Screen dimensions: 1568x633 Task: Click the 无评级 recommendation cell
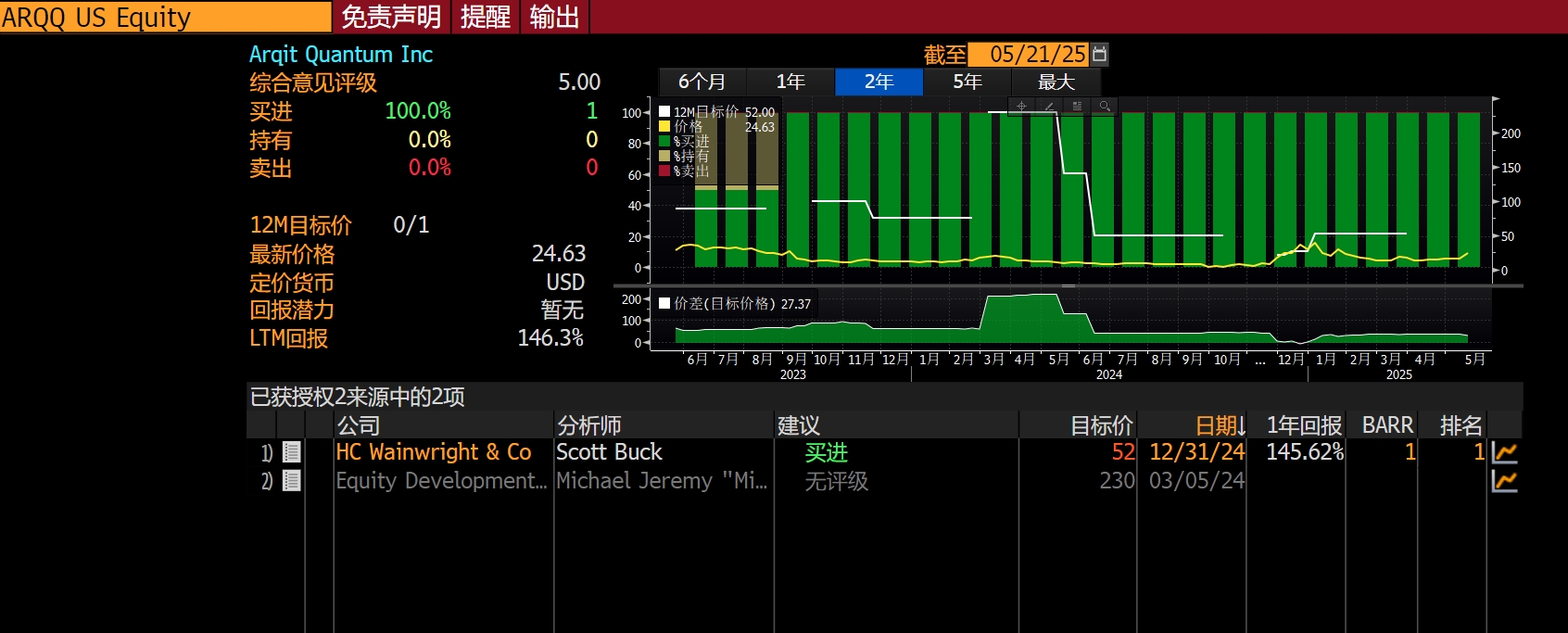pyautogui.click(x=837, y=481)
